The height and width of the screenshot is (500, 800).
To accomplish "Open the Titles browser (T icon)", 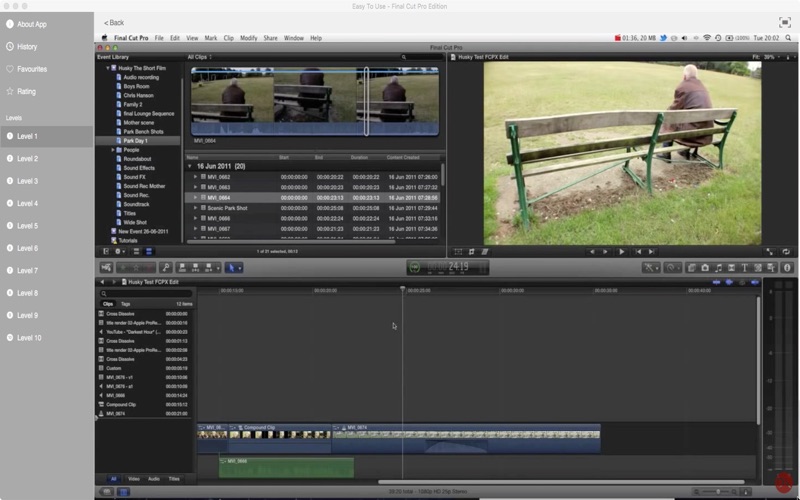I will point(744,267).
